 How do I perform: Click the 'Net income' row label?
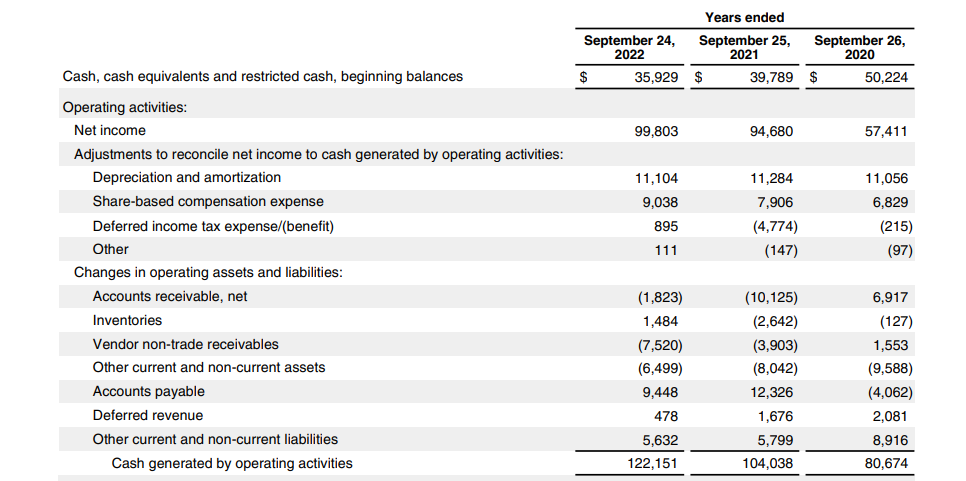point(110,131)
